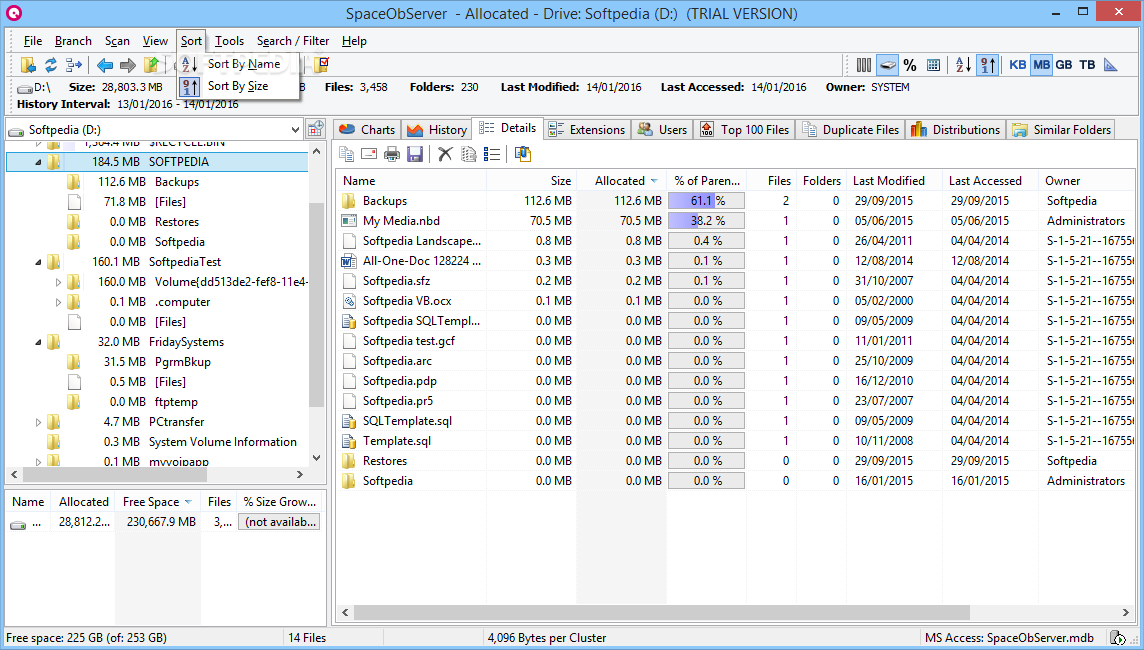This screenshot has height=650, width=1144.
Task: Expand the .computer tree folder
Action: click(58, 302)
